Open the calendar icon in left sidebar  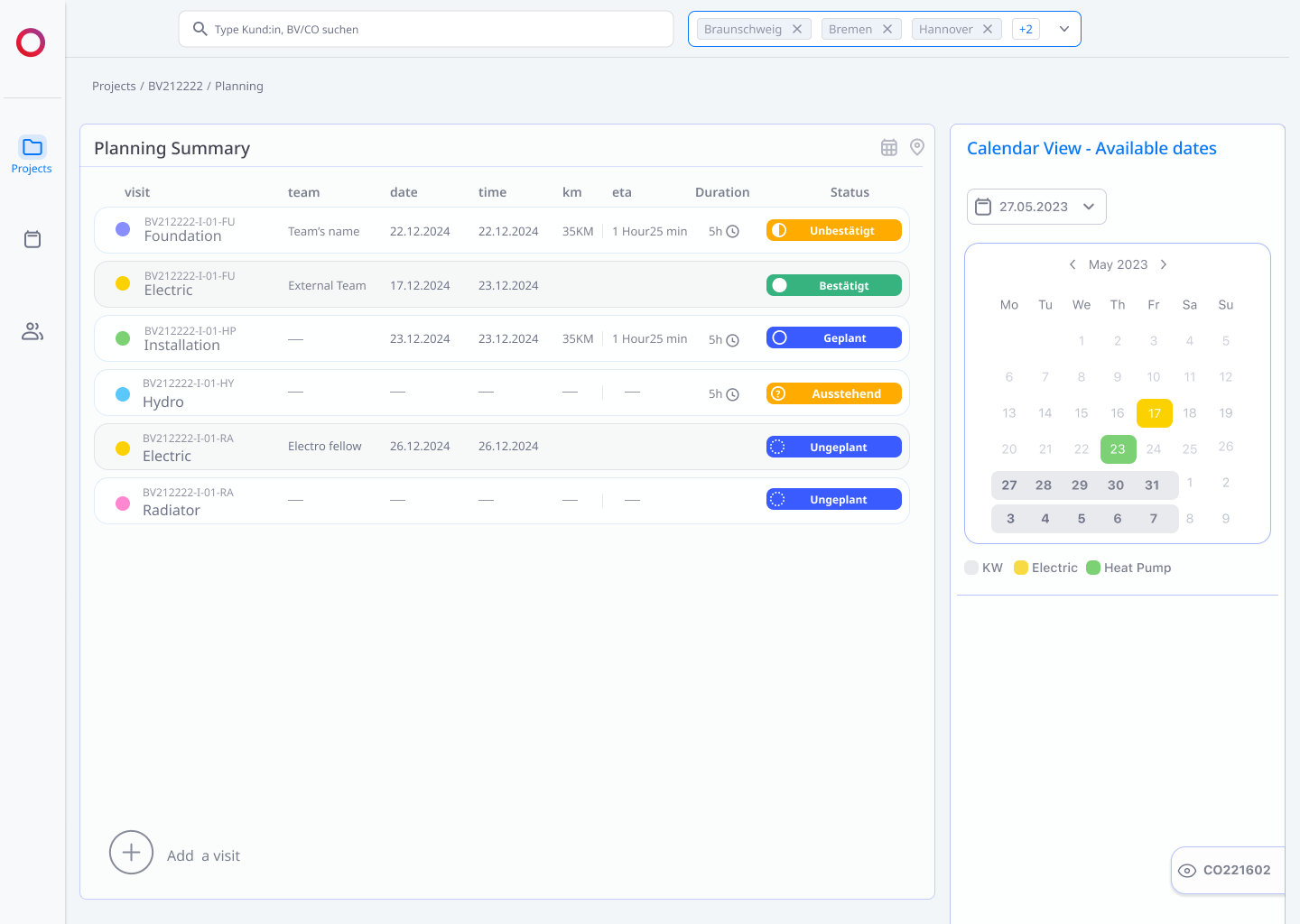(x=32, y=239)
